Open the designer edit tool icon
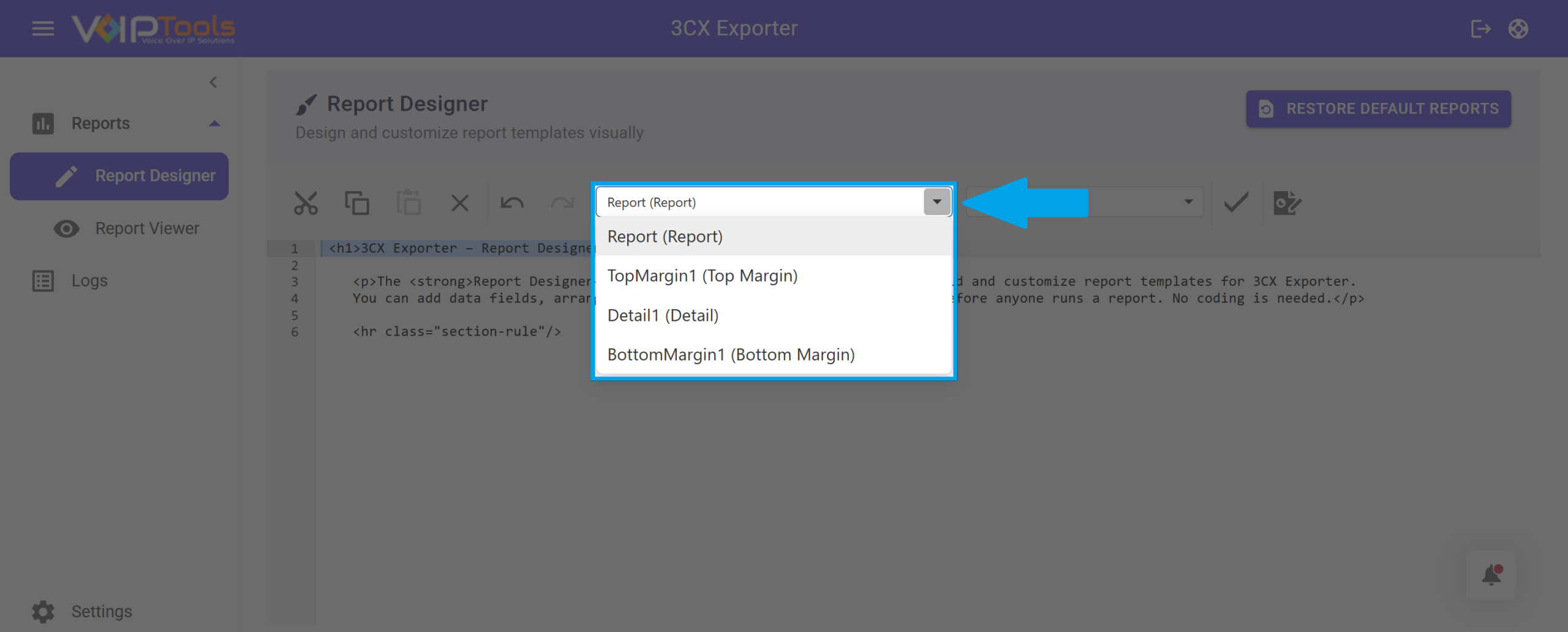Image resolution: width=1568 pixels, height=632 pixels. (1287, 203)
